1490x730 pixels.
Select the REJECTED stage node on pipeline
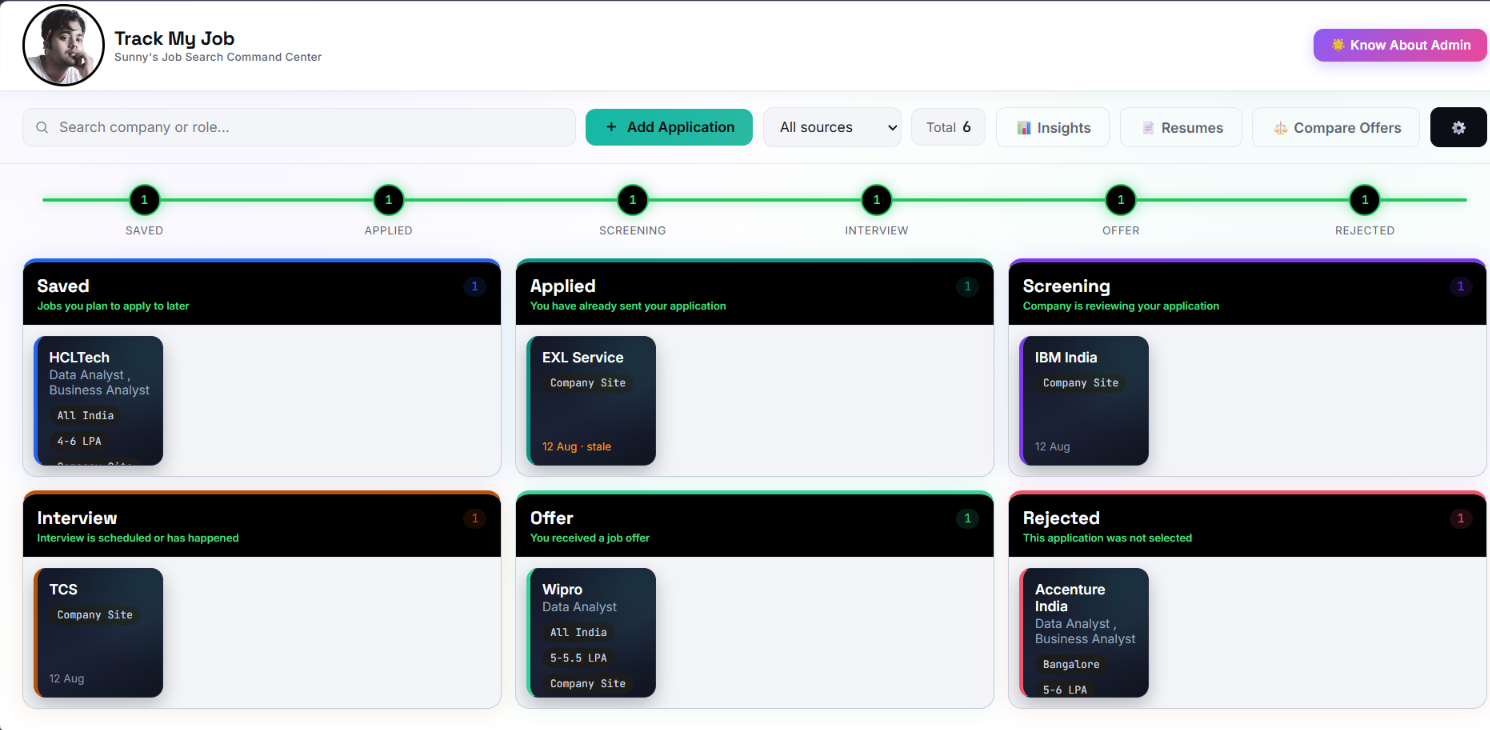pyautogui.click(x=1364, y=200)
